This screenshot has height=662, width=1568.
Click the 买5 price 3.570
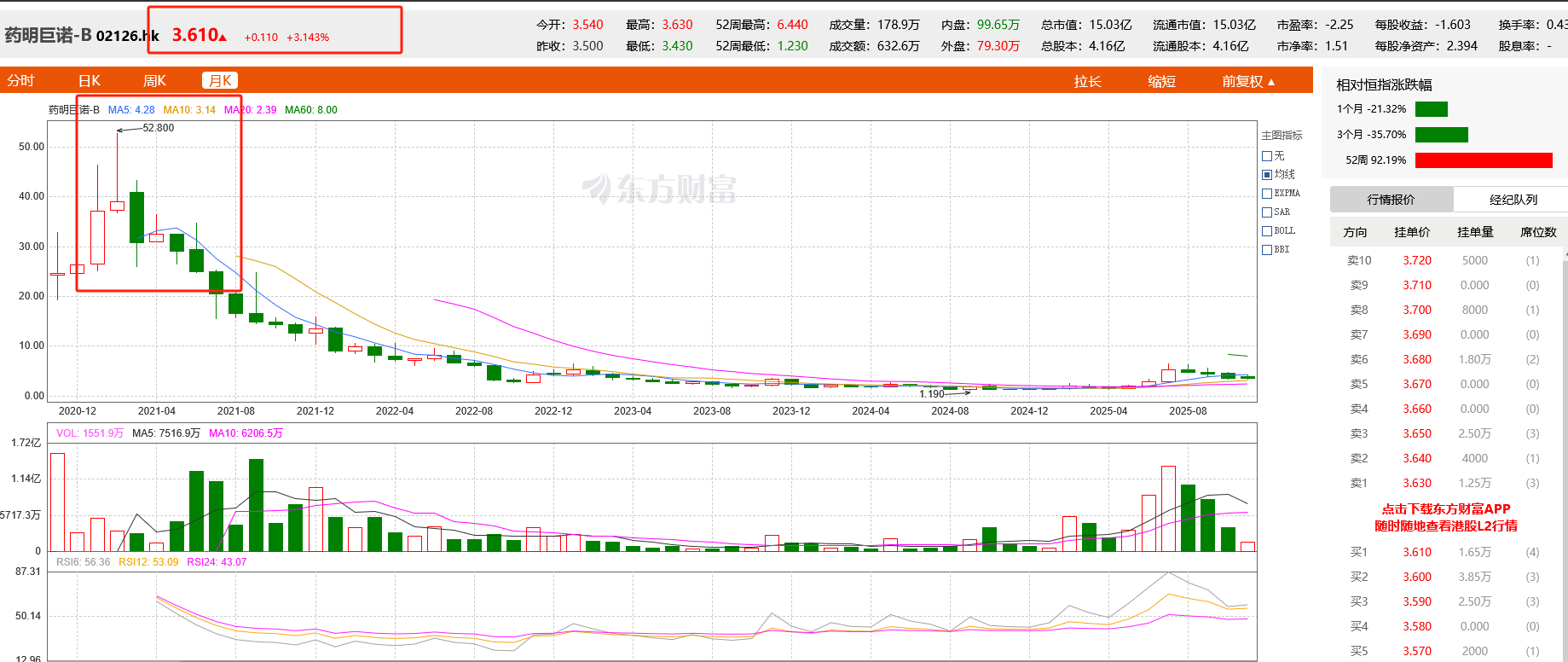(1417, 652)
